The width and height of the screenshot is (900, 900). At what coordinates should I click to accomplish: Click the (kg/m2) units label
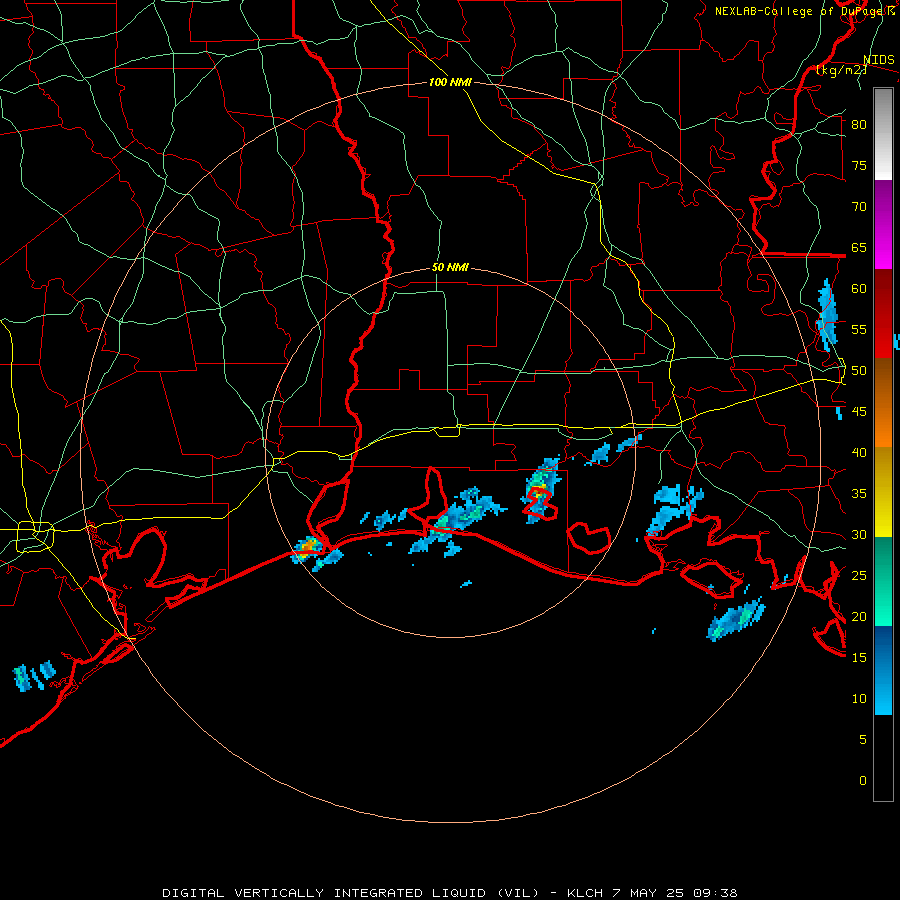click(x=841, y=70)
